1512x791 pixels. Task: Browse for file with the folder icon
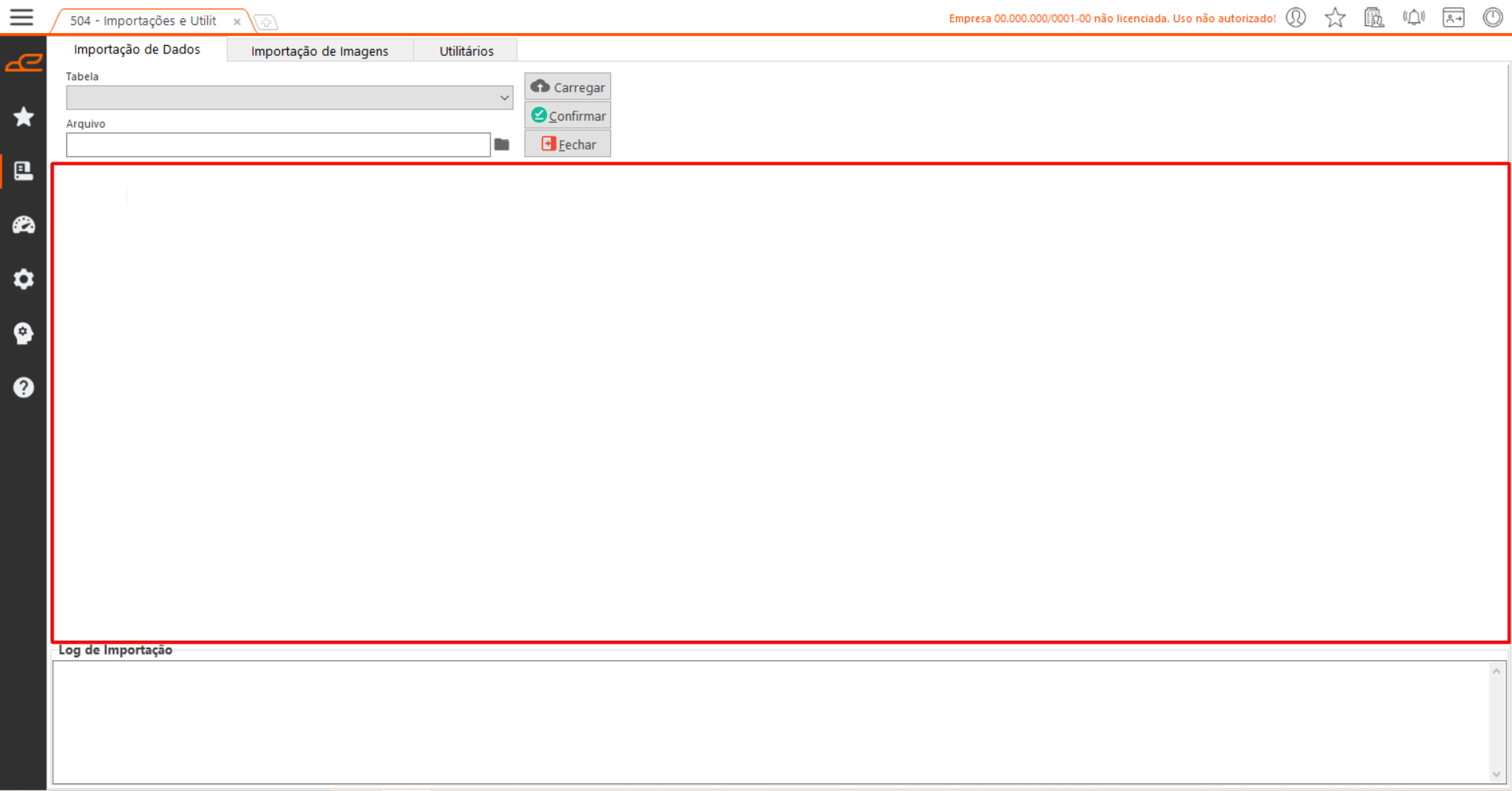pyautogui.click(x=502, y=145)
